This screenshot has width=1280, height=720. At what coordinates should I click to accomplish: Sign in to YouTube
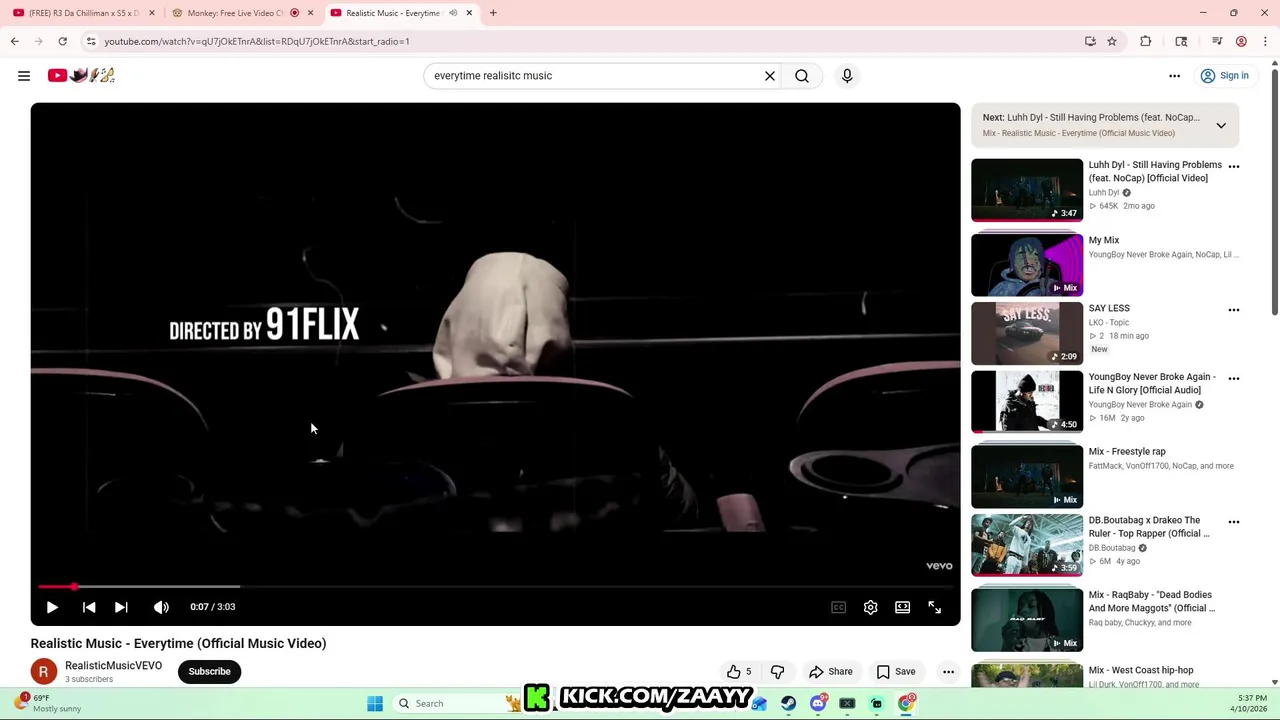pyautogui.click(x=1224, y=75)
